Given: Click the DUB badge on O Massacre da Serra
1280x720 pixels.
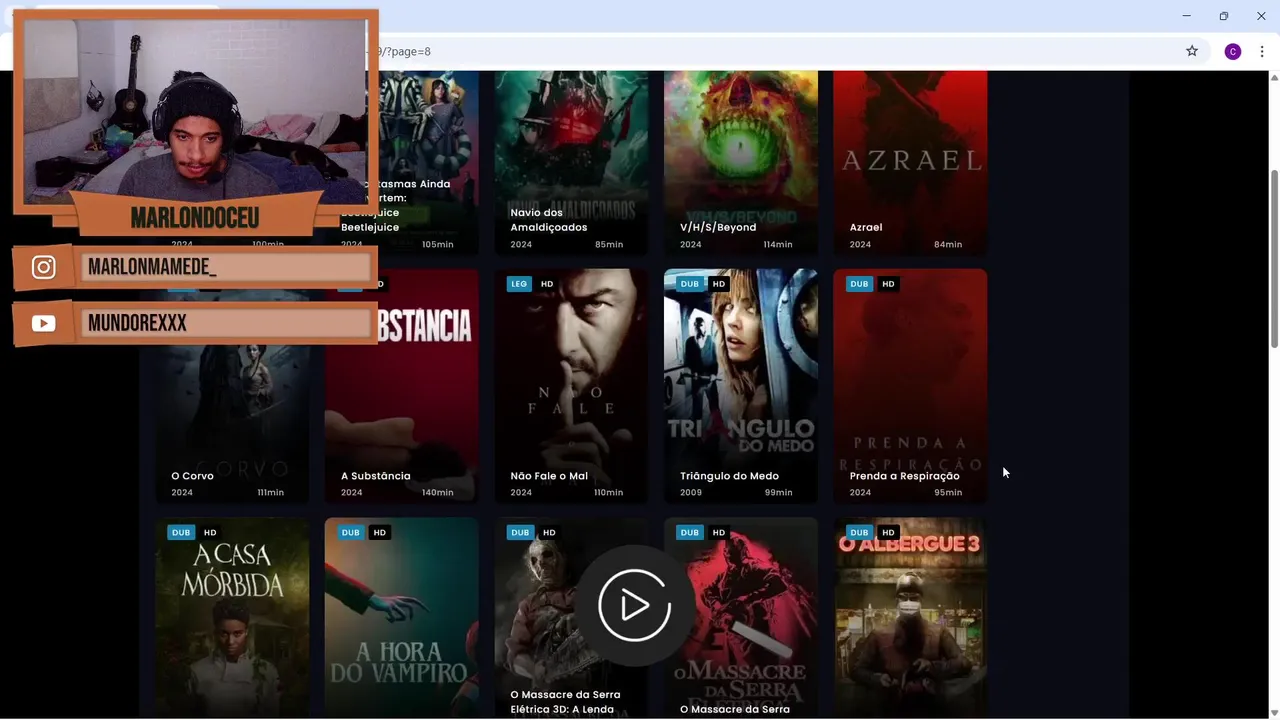Looking at the screenshot, I should 689,533.
